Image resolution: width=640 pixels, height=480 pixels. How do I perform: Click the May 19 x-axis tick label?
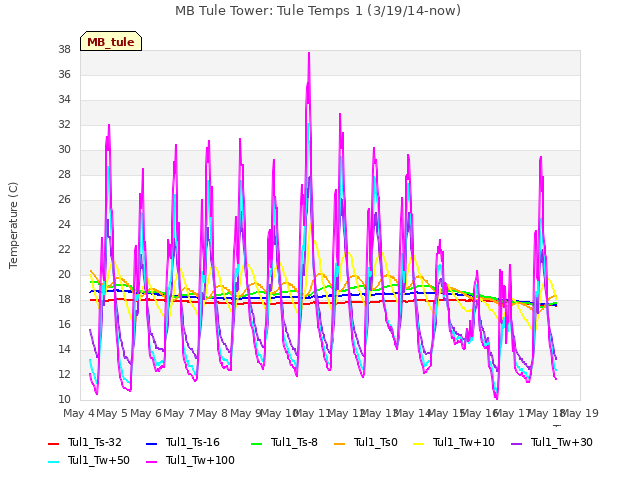pos(580,413)
